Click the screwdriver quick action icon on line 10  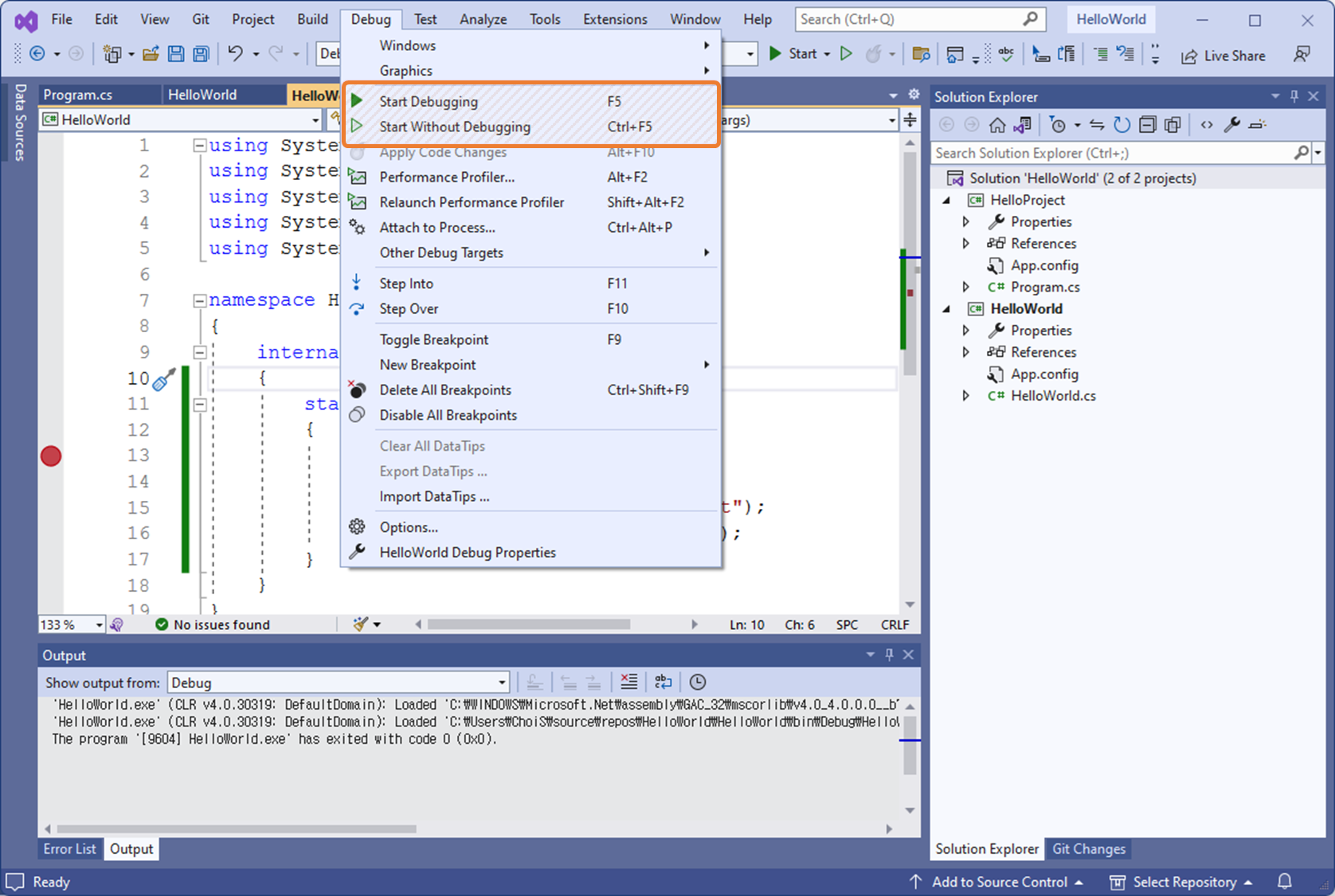[164, 379]
